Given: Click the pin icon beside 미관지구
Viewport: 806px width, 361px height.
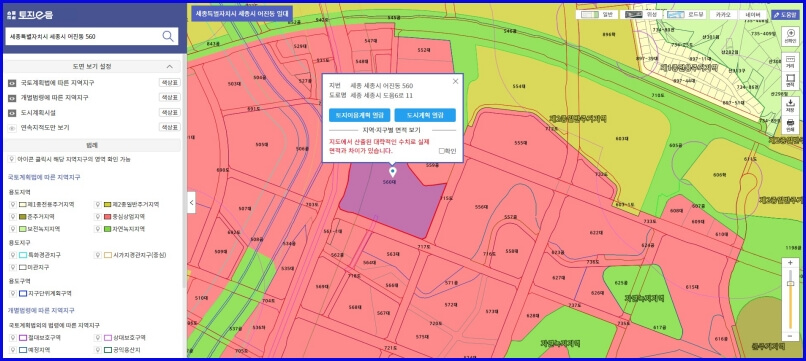Looking at the screenshot, I should coord(12,267).
